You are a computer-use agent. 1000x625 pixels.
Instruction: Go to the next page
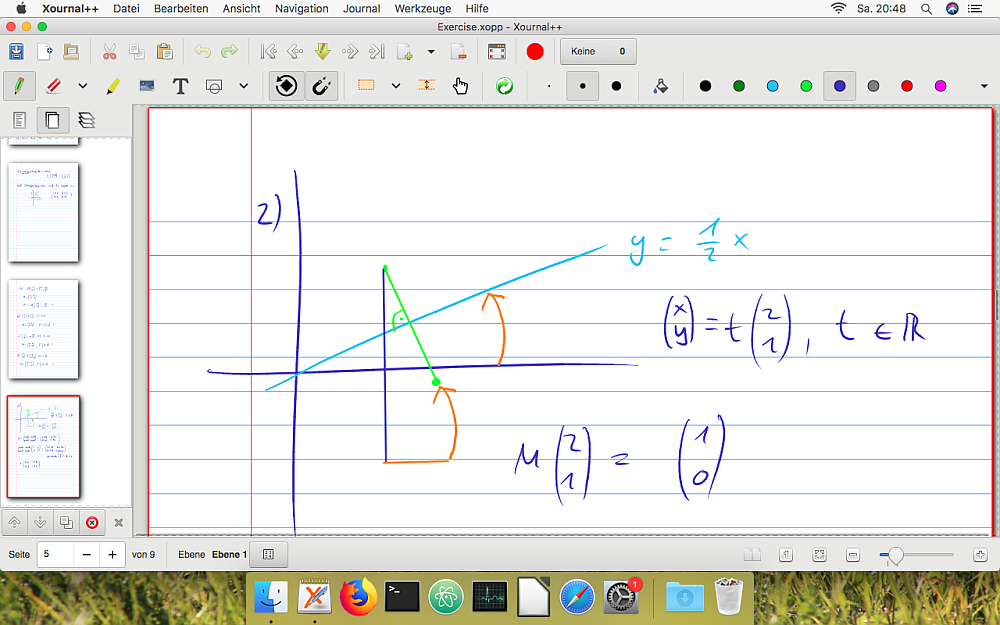click(x=350, y=52)
